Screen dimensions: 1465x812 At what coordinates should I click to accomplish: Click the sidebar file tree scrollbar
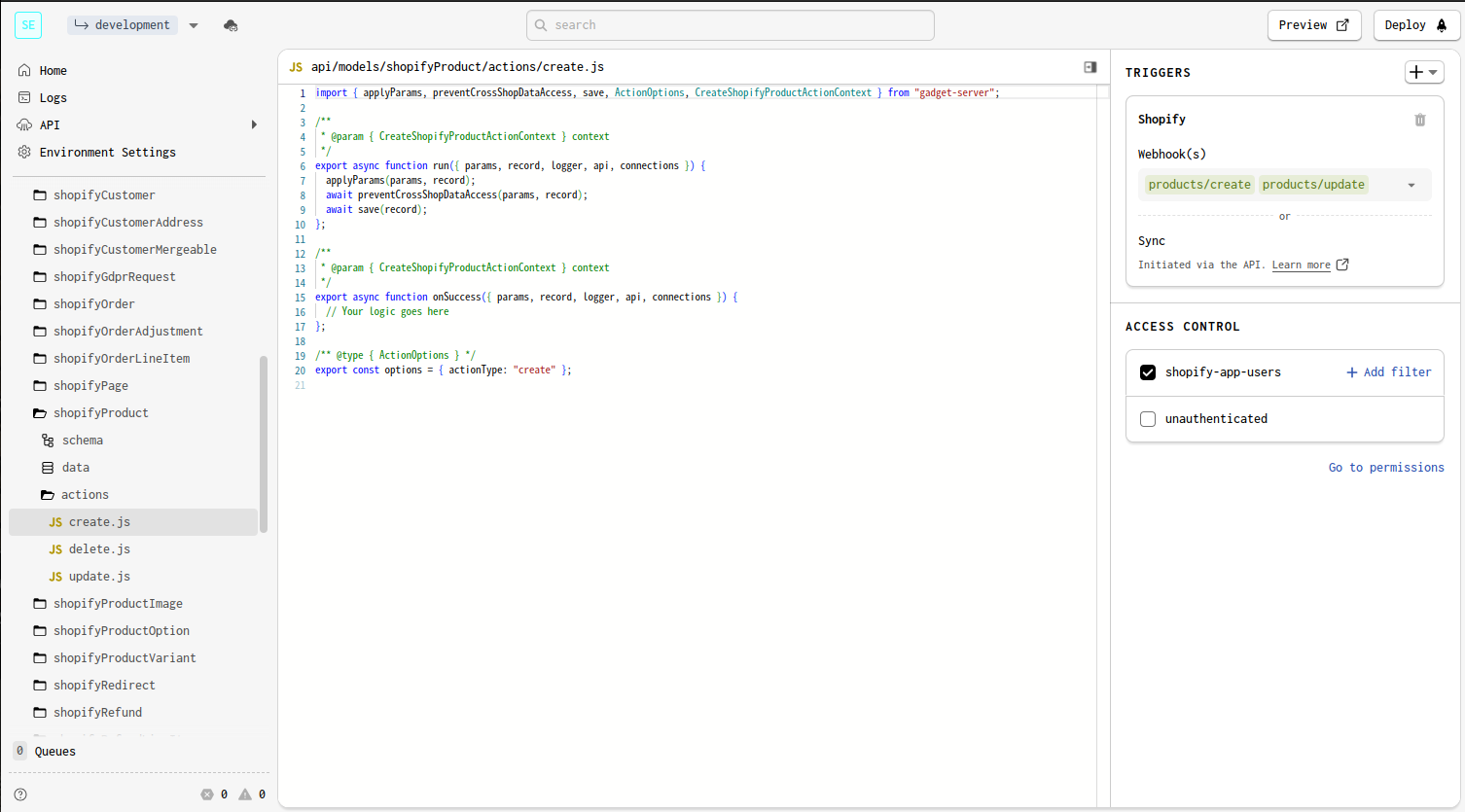click(x=264, y=444)
